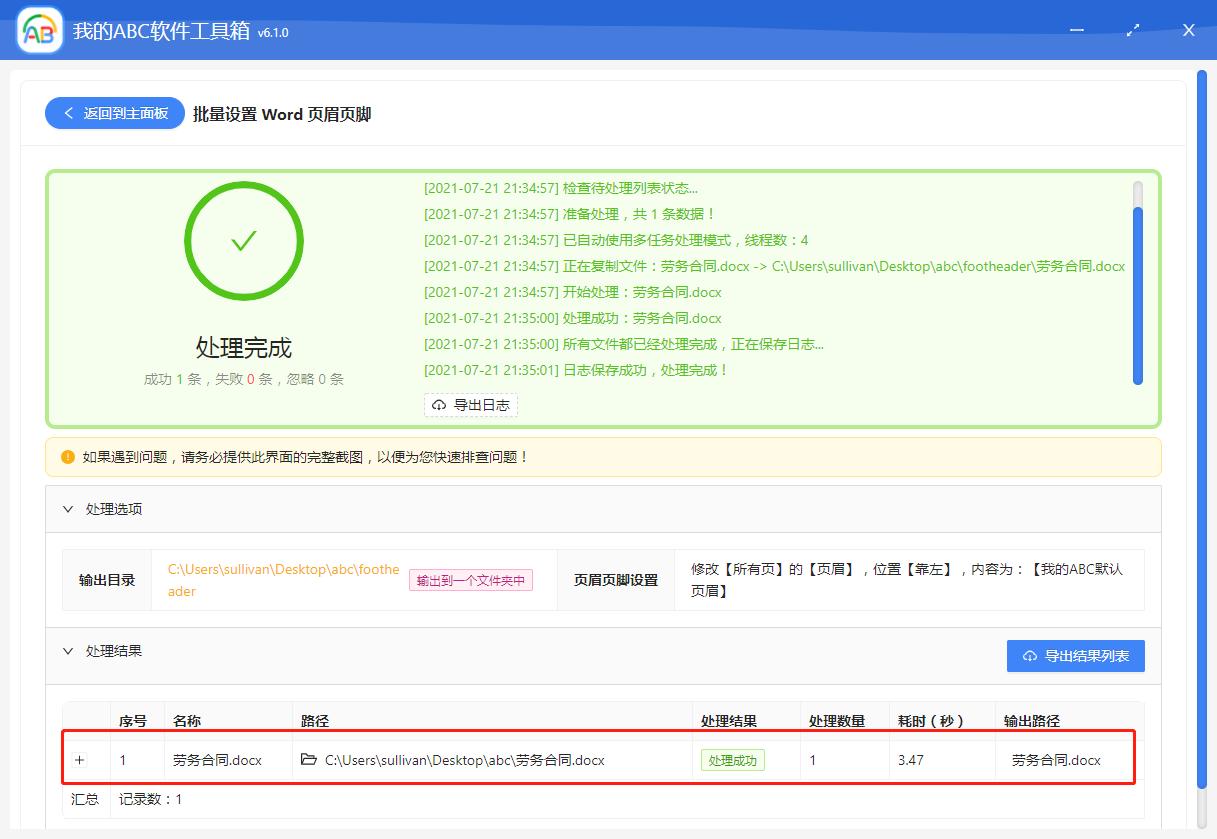Screen dimensions: 1217x839
Task: Expand the plus icon on the 劳务合同.docx row
Action: [x=80, y=759]
